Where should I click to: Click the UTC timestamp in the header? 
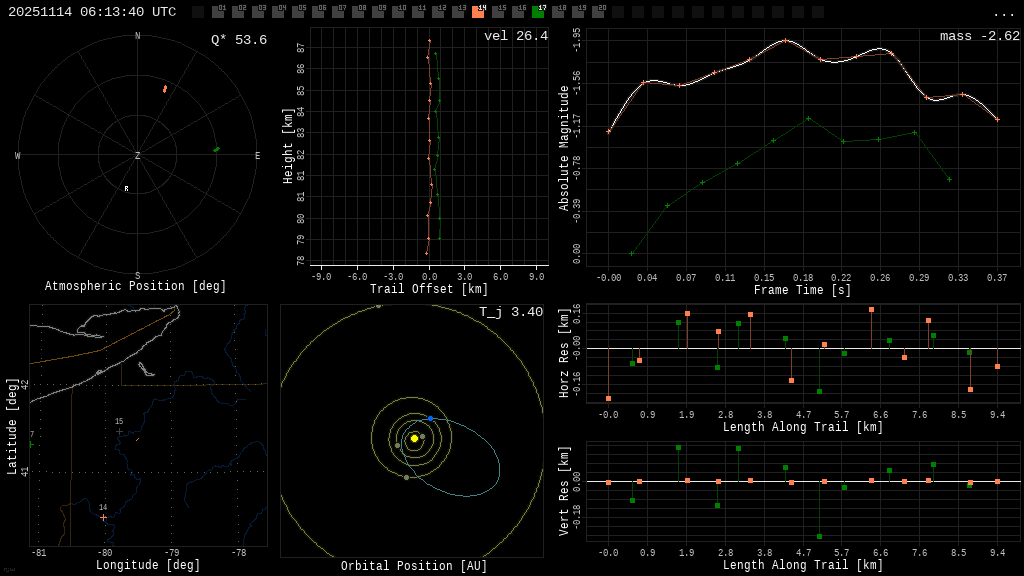click(92, 12)
